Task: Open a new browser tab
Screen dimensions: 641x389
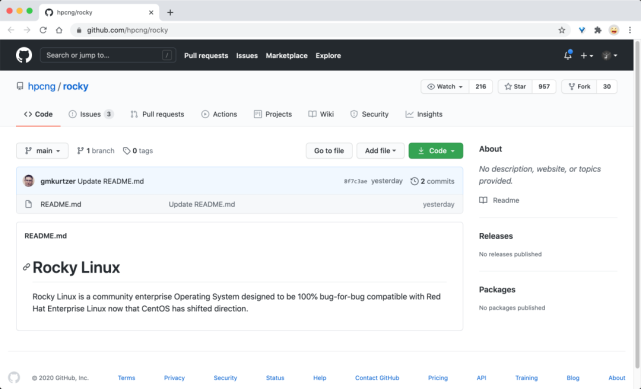Action: pyautogui.click(x=170, y=12)
